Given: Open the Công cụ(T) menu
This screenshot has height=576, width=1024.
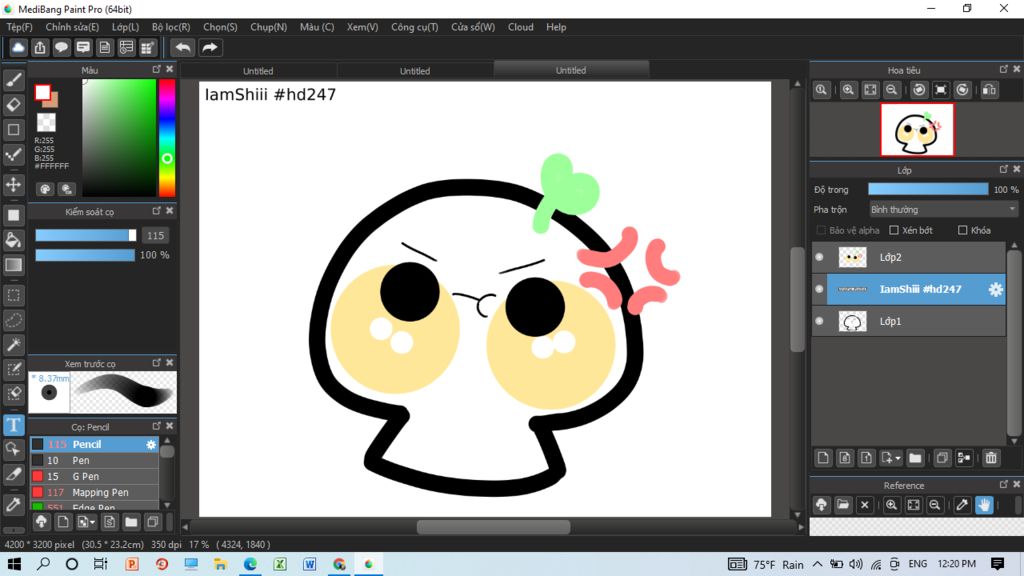Looking at the screenshot, I should 415,27.
